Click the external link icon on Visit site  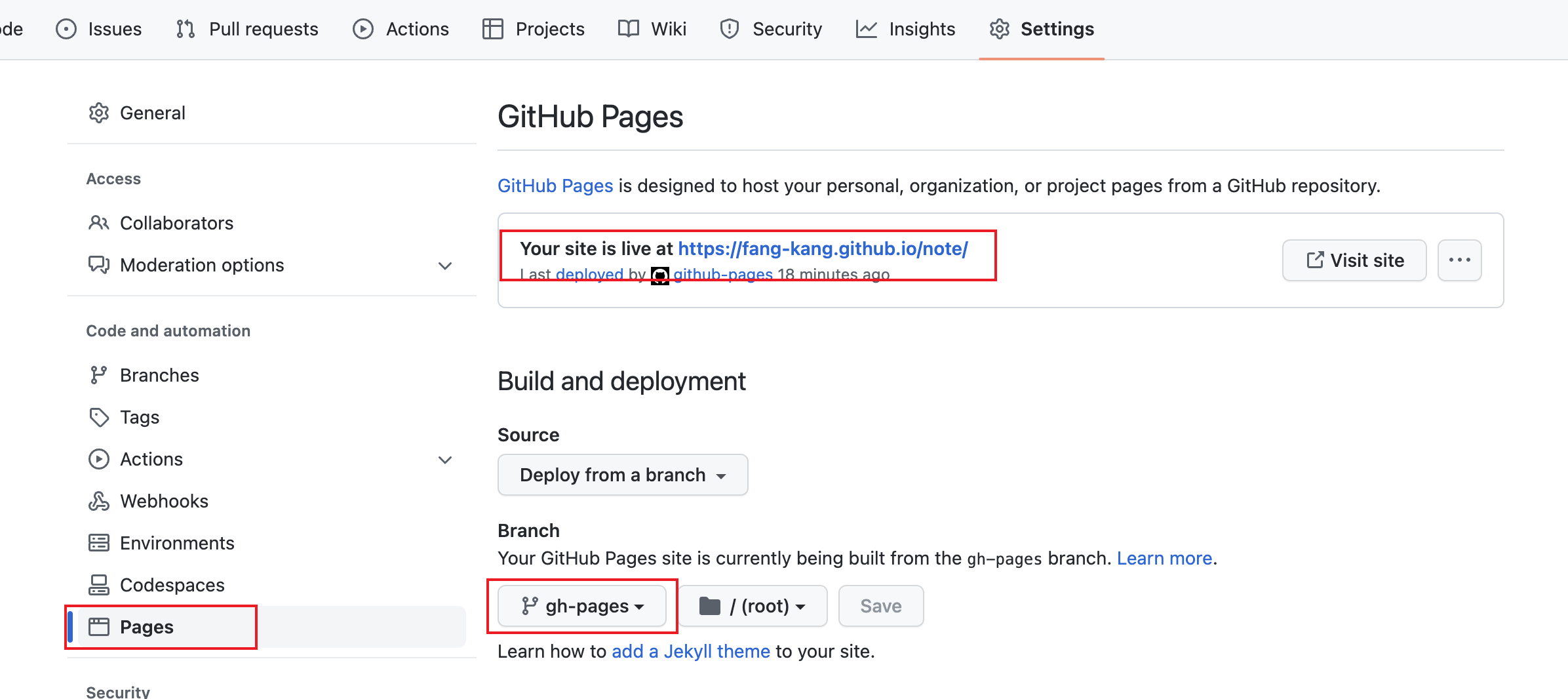pos(1315,260)
